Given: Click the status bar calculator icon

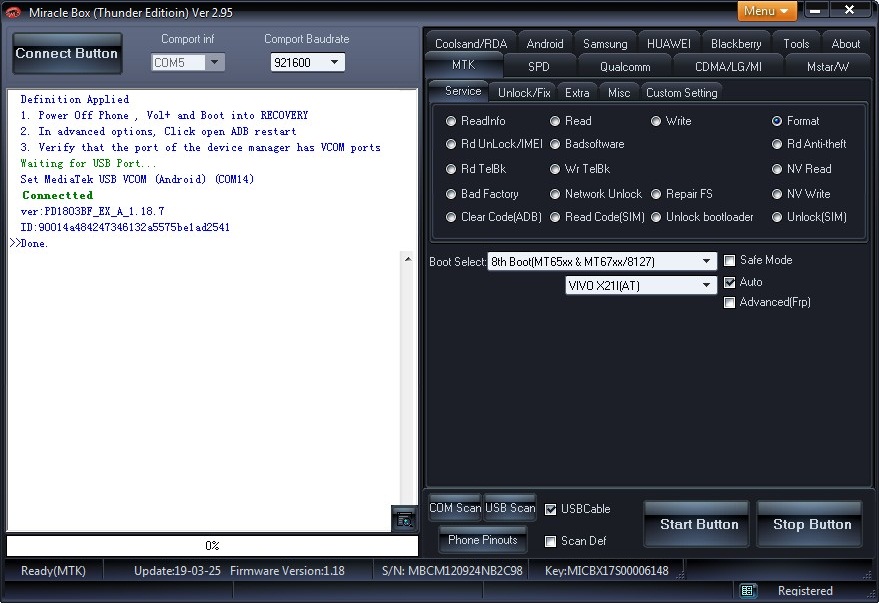Looking at the screenshot, I should point(747,591).
